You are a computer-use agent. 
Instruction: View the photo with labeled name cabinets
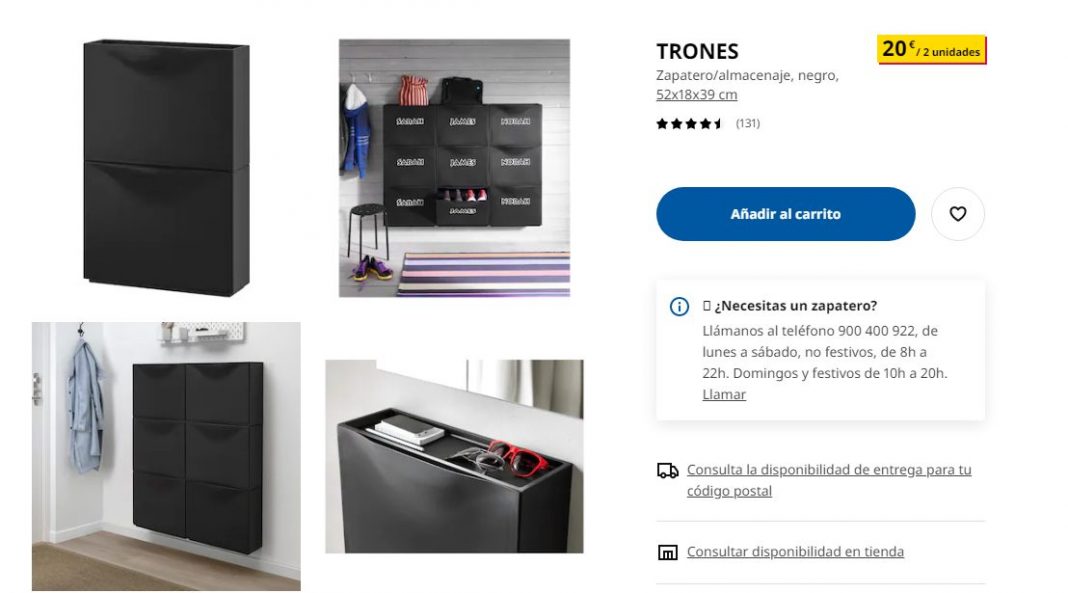click(454, 167)
